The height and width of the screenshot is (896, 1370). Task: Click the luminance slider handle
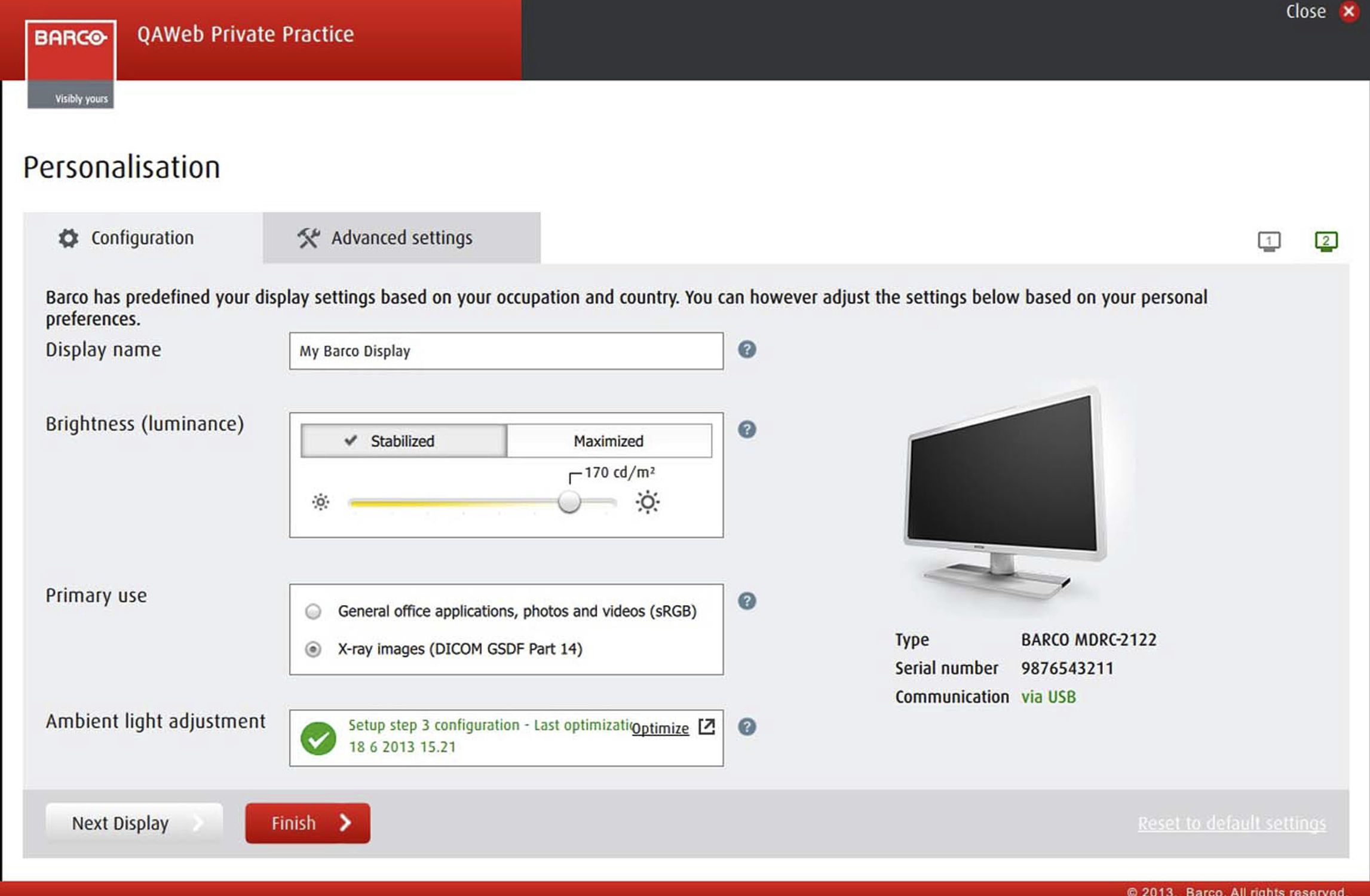569,502
